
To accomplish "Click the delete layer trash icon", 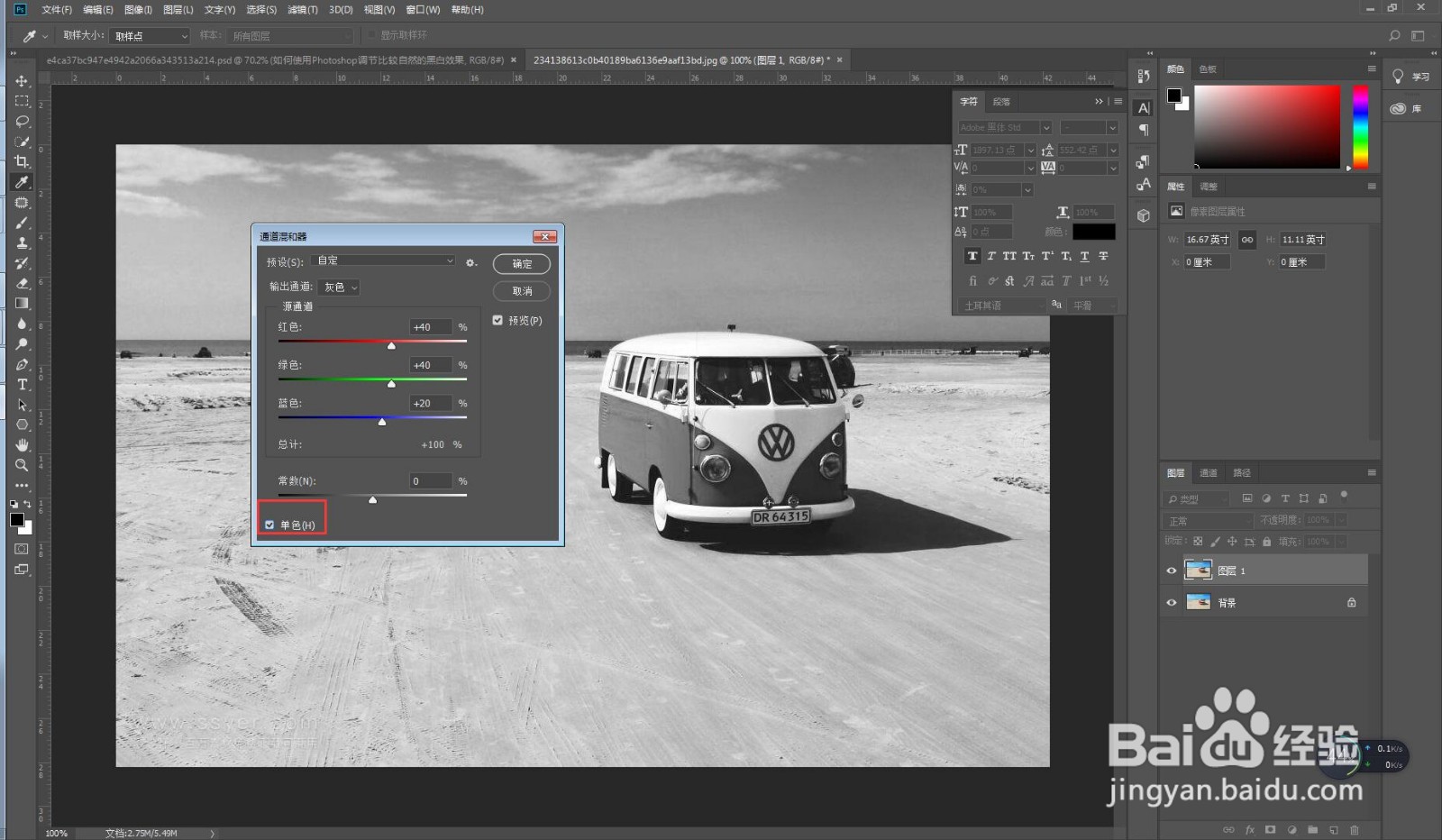I will 1354,829.
